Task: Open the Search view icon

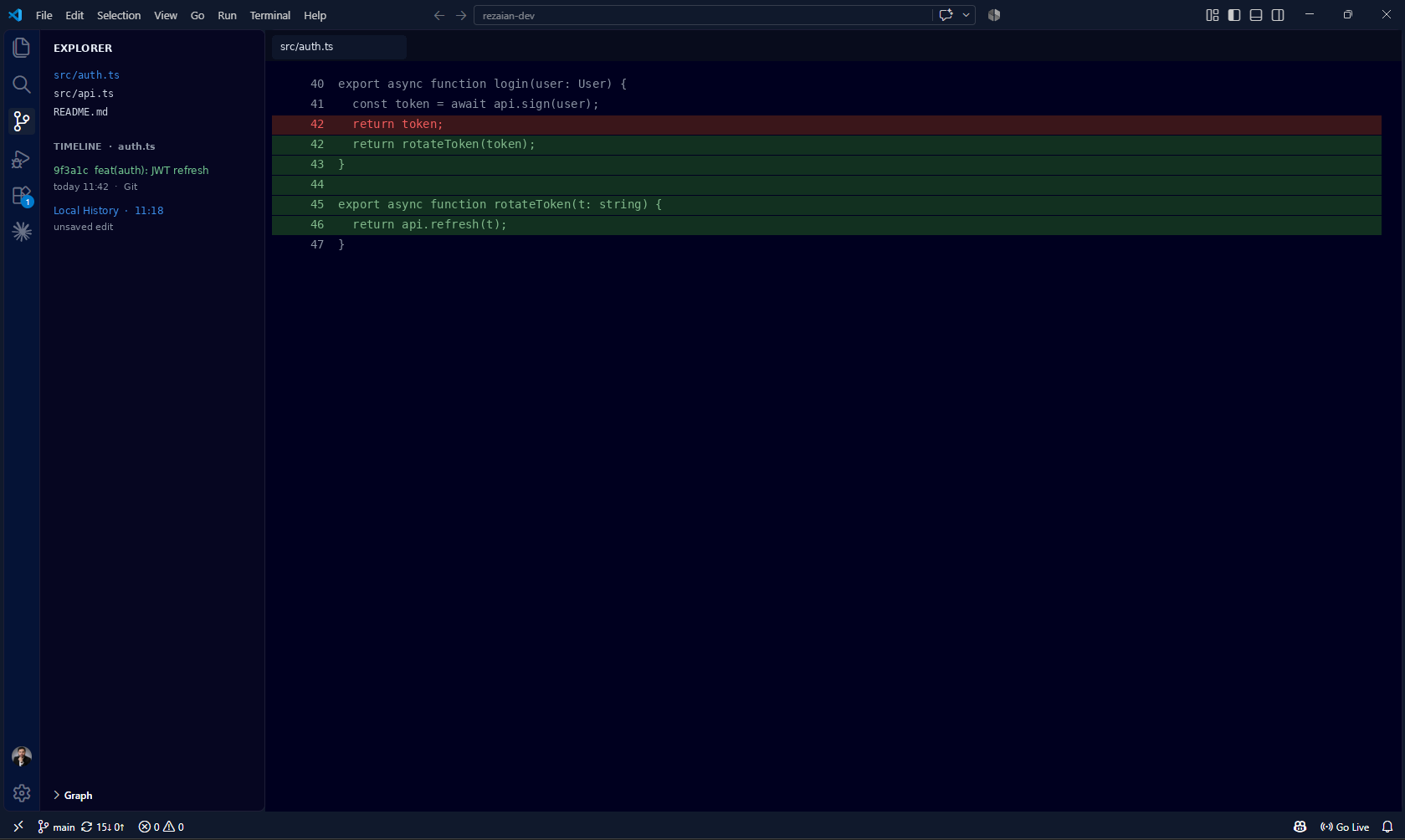Action: pos(22,85)
